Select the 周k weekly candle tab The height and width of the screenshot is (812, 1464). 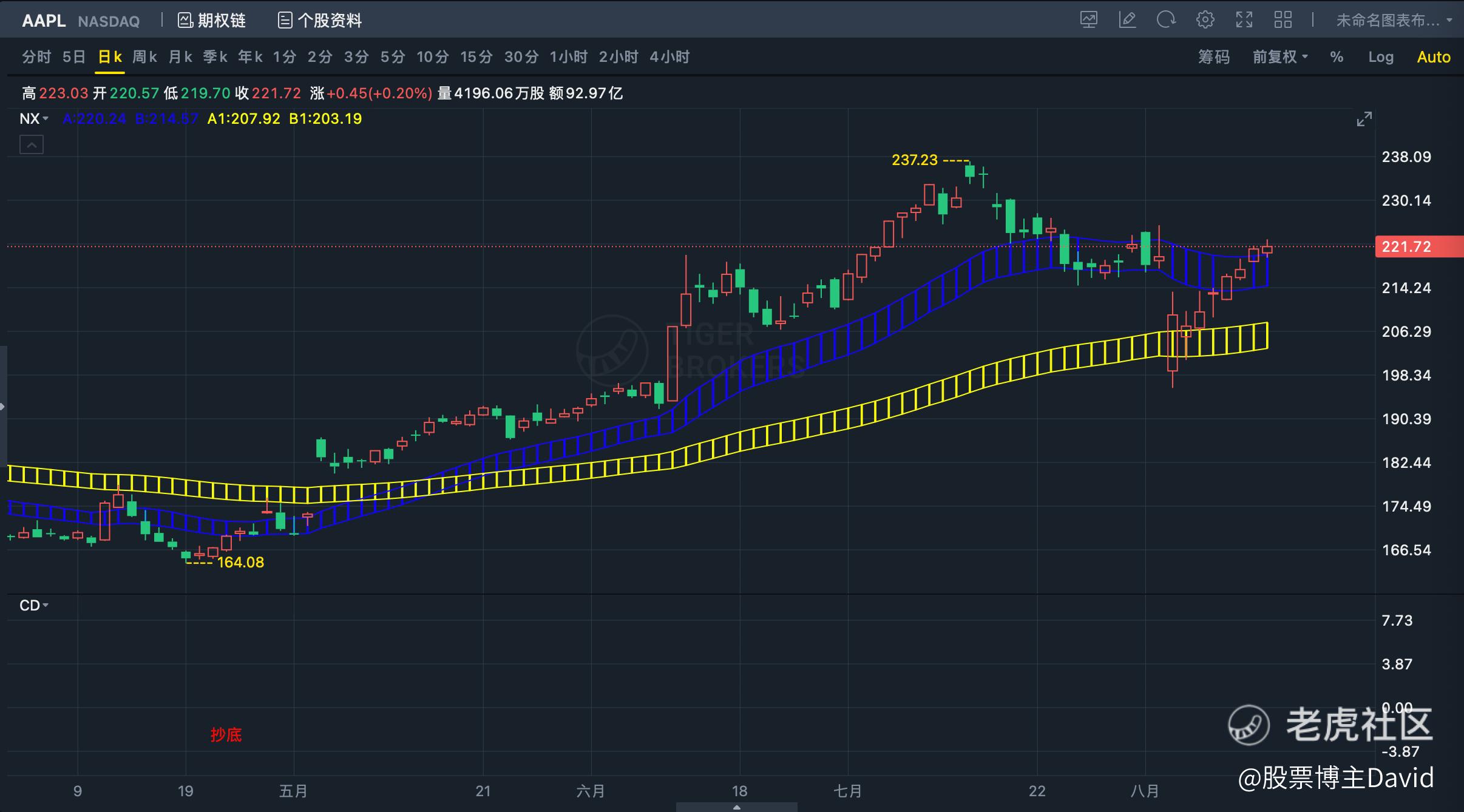tap(145, 57)
